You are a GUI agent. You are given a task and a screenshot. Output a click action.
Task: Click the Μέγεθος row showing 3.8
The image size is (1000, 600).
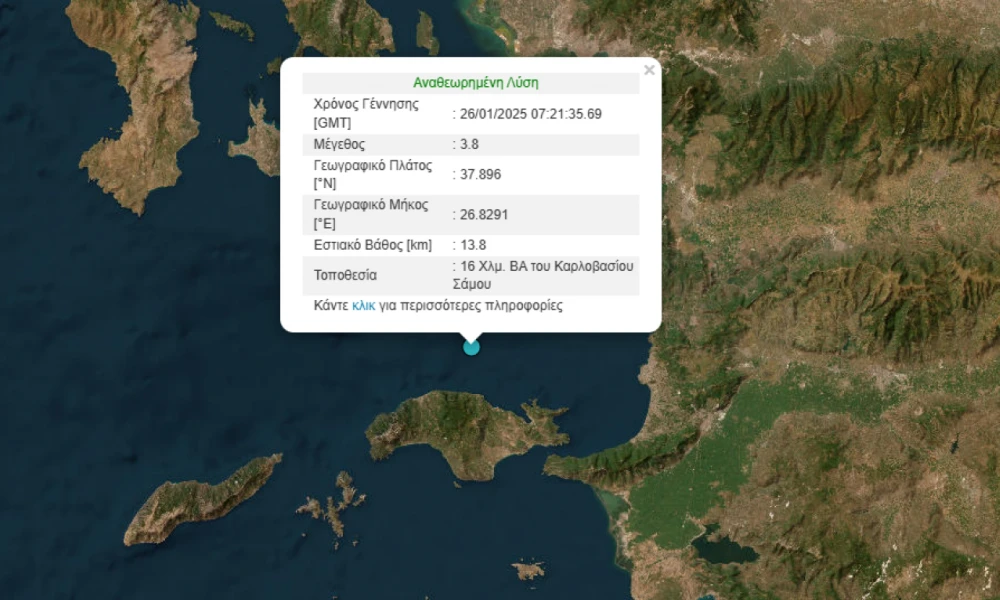pyautogui.click(x=472, y=144)
